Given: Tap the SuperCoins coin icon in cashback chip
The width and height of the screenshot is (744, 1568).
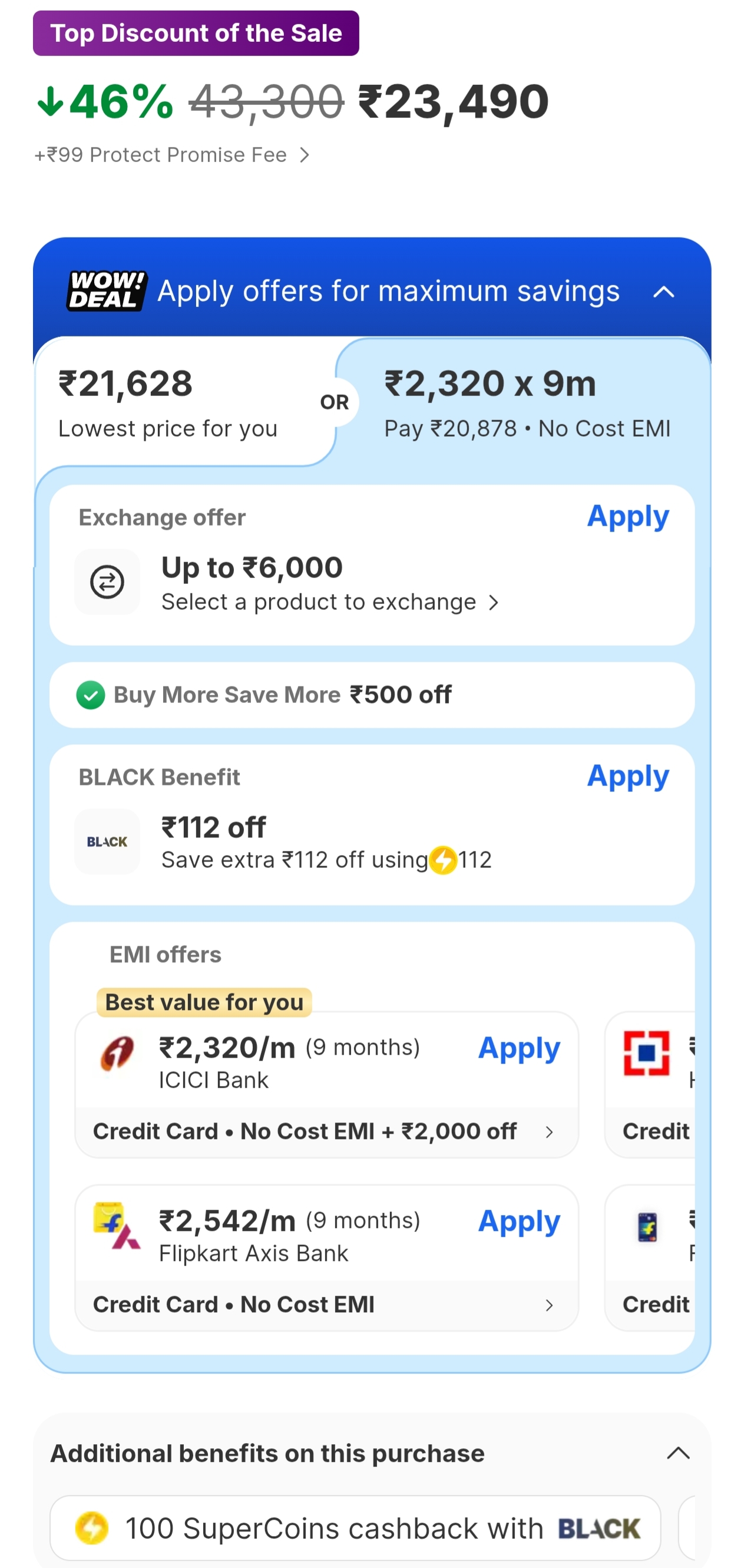Looking at the screenshot, I should tap(92, 1528).
